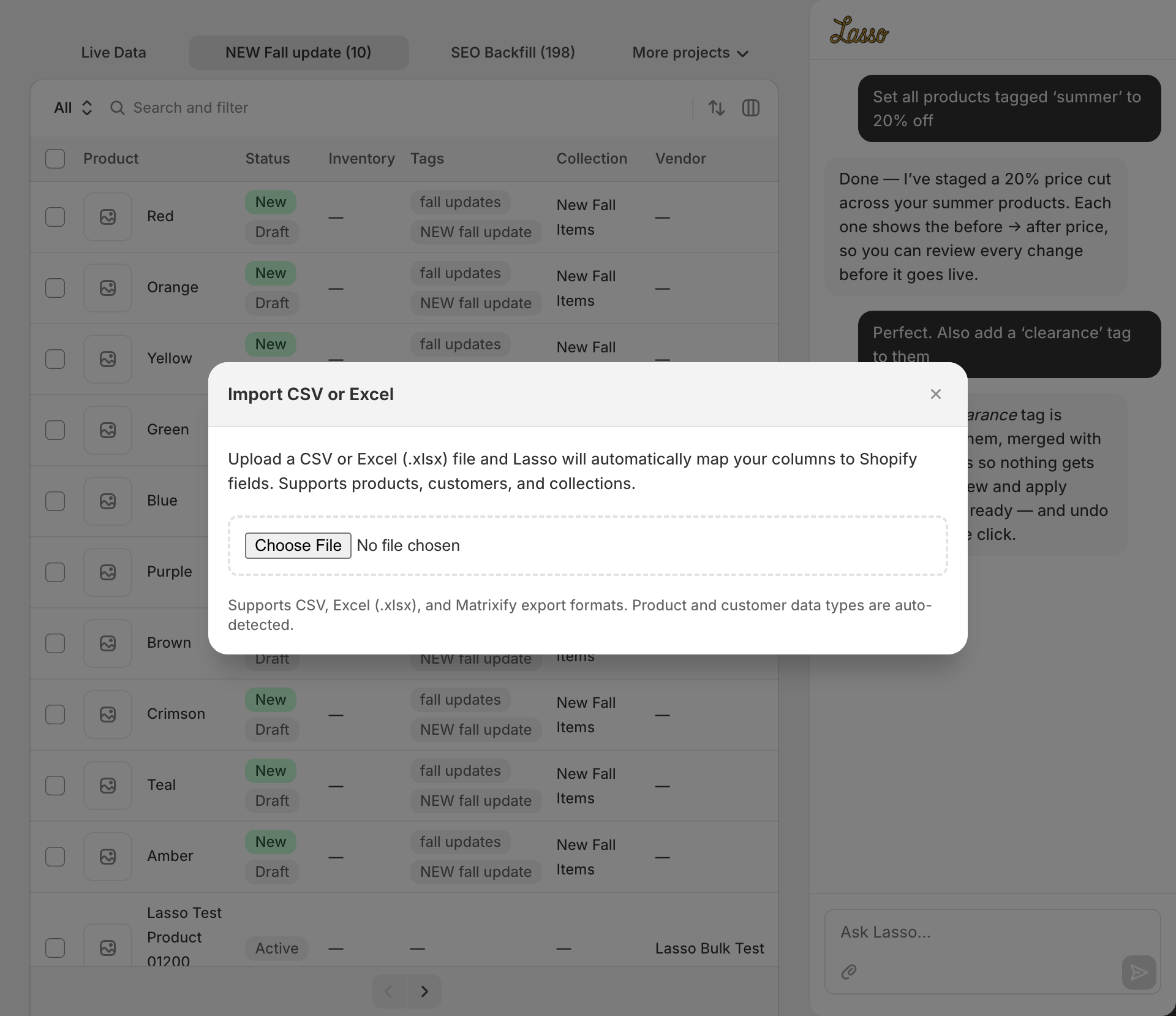Click the New status badge on Red row
This screenshot has height=1016, width=1176.
point(271,202)
